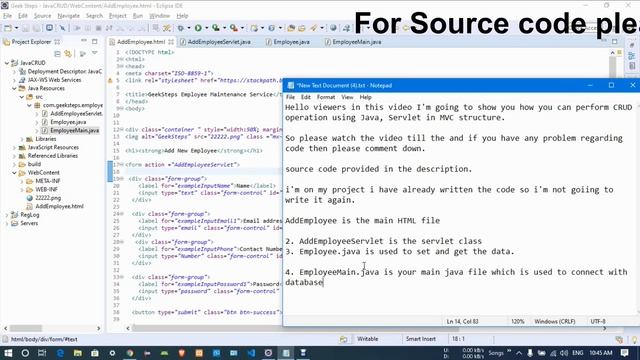Image resolution: width=640 pixels, height=360 pixels.
Task: Open Visual Studio Code from the taskbar
Action: pyautogui.click(x=251, y=353)
